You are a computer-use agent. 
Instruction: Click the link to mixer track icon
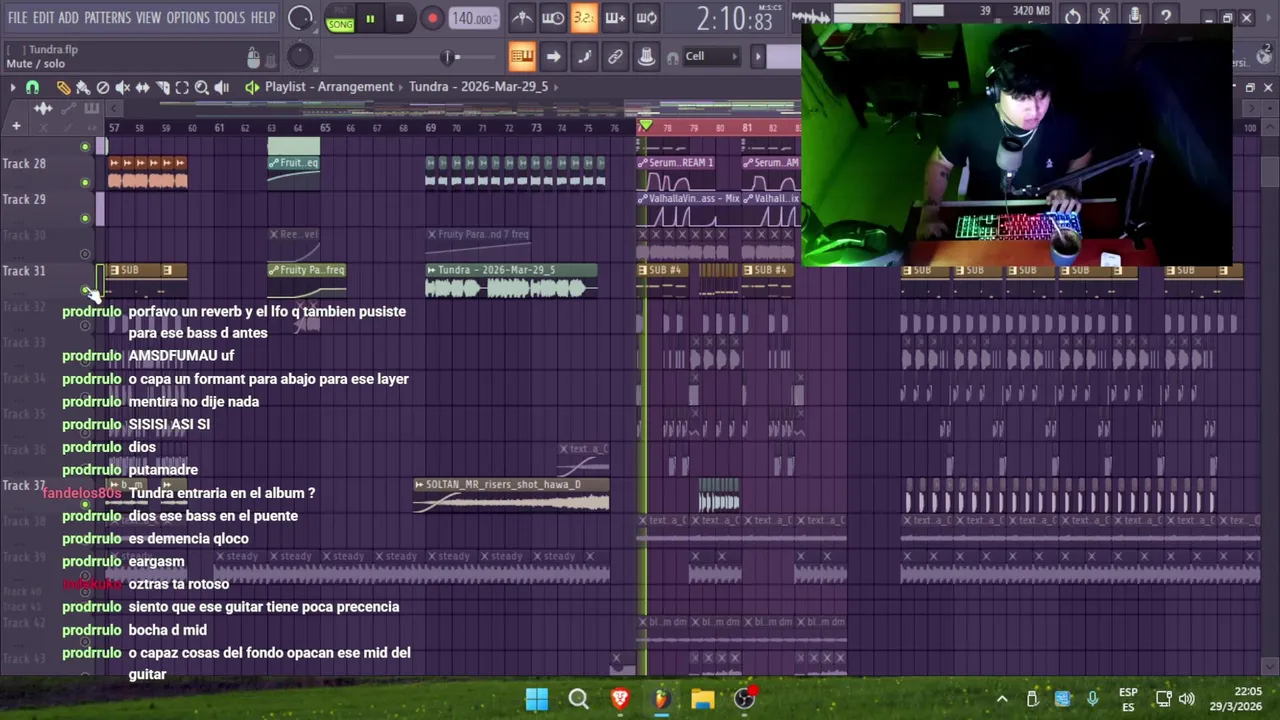(x=615, y=56)
